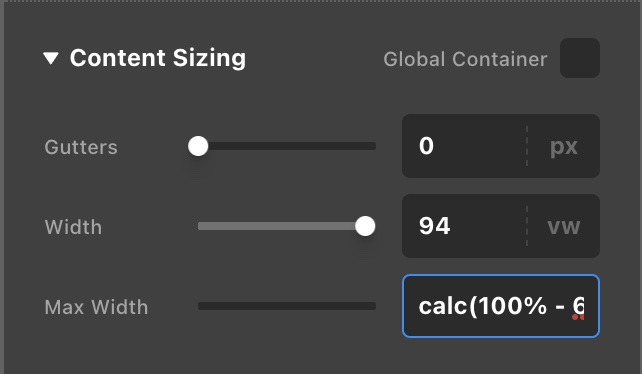Image resolution: width=642 pixels, height=374 pixels.
Task: Toggle the Global Container checkbox
Action: [580, 58]
